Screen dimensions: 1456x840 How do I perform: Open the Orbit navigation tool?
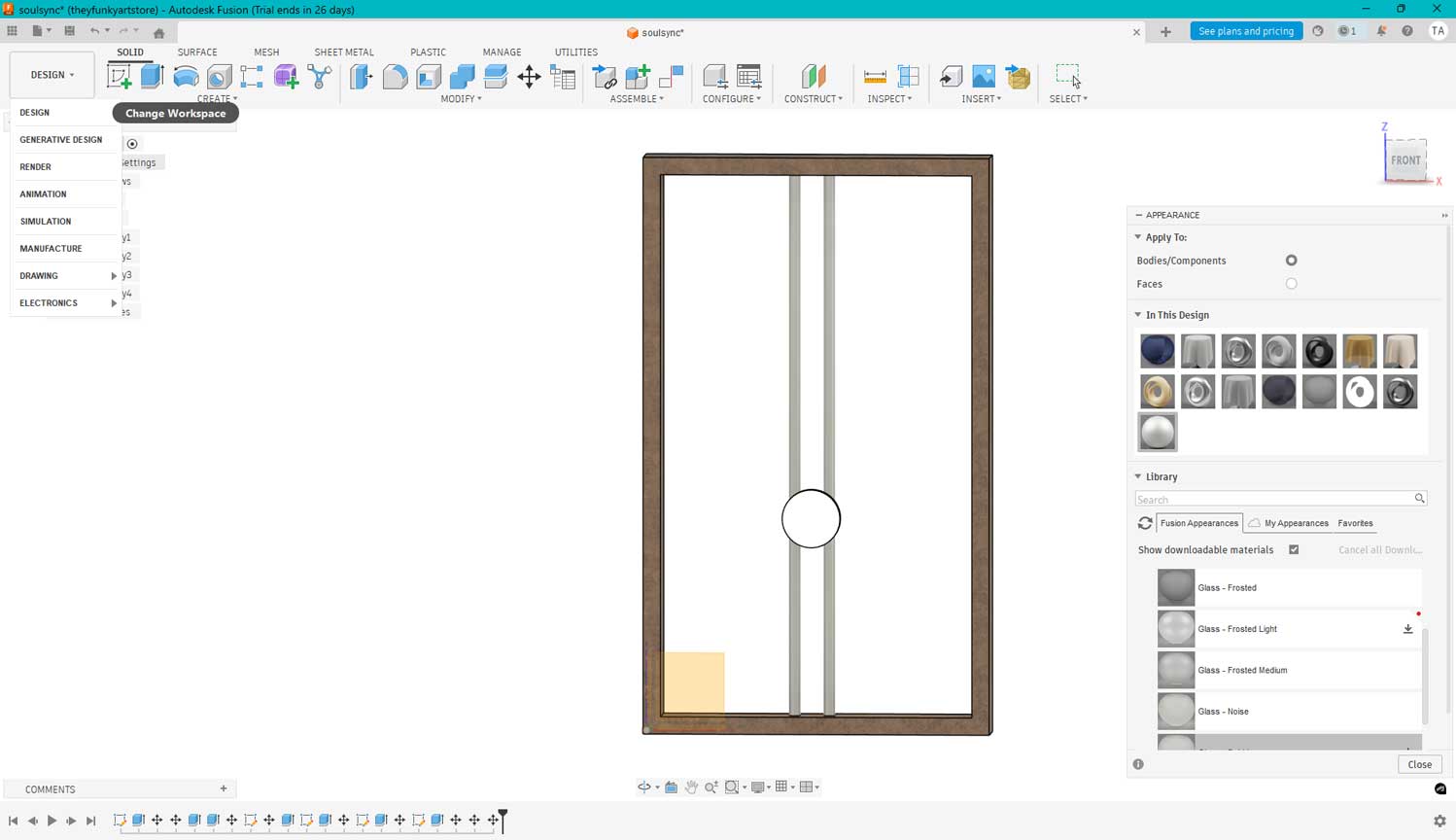[644, 787]
